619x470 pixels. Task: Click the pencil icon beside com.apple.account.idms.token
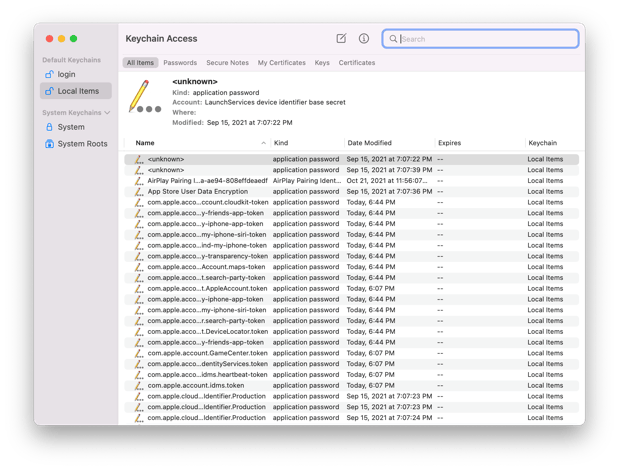[139, 386]
